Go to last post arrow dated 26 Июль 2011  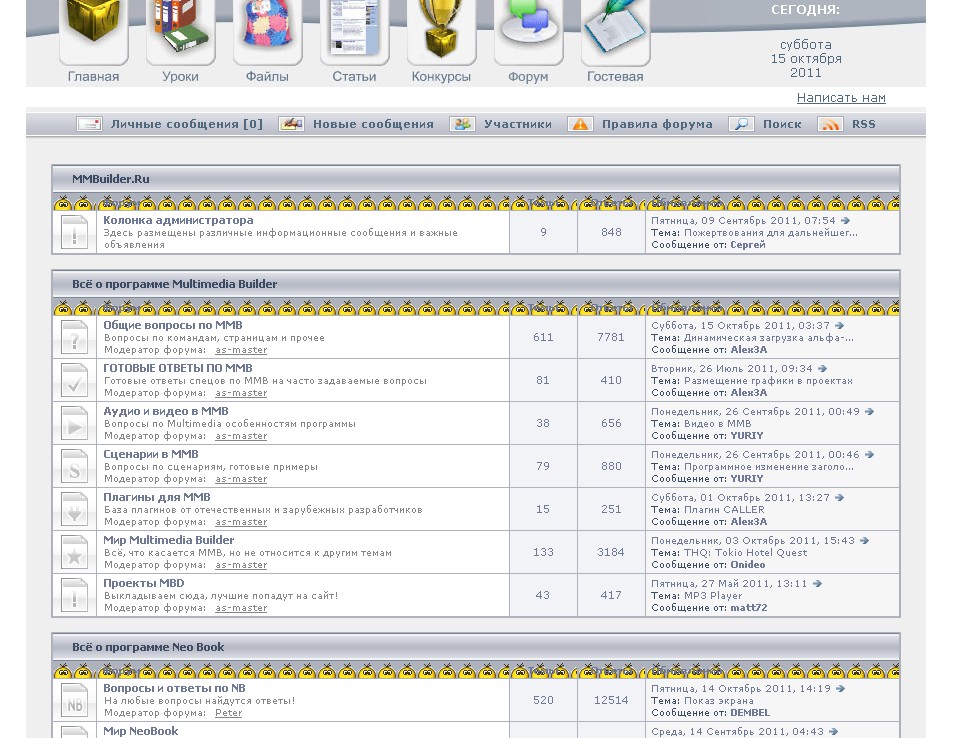click(822, 369)
